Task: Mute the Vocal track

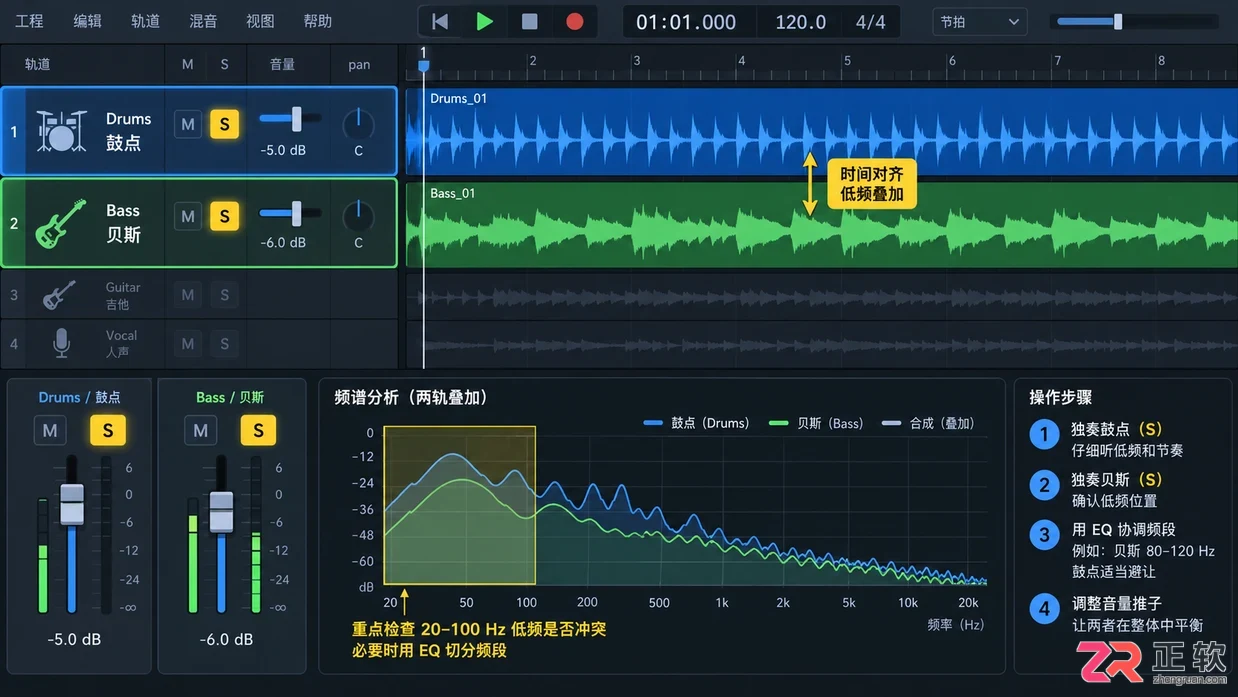Action: 187,344
